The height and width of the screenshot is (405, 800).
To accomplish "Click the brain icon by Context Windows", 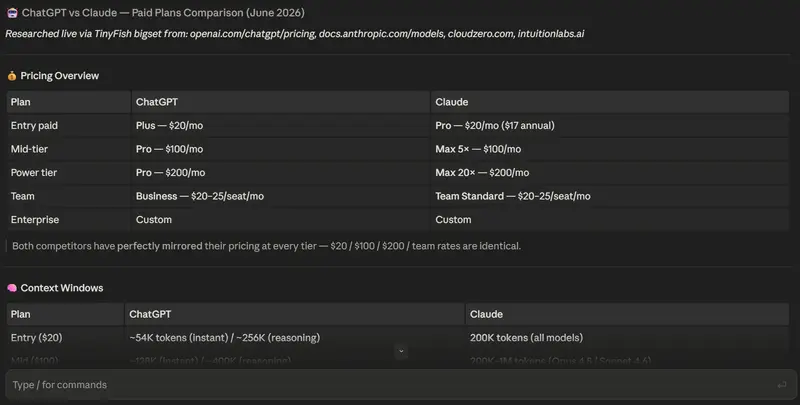I will (x=12, y=288).
